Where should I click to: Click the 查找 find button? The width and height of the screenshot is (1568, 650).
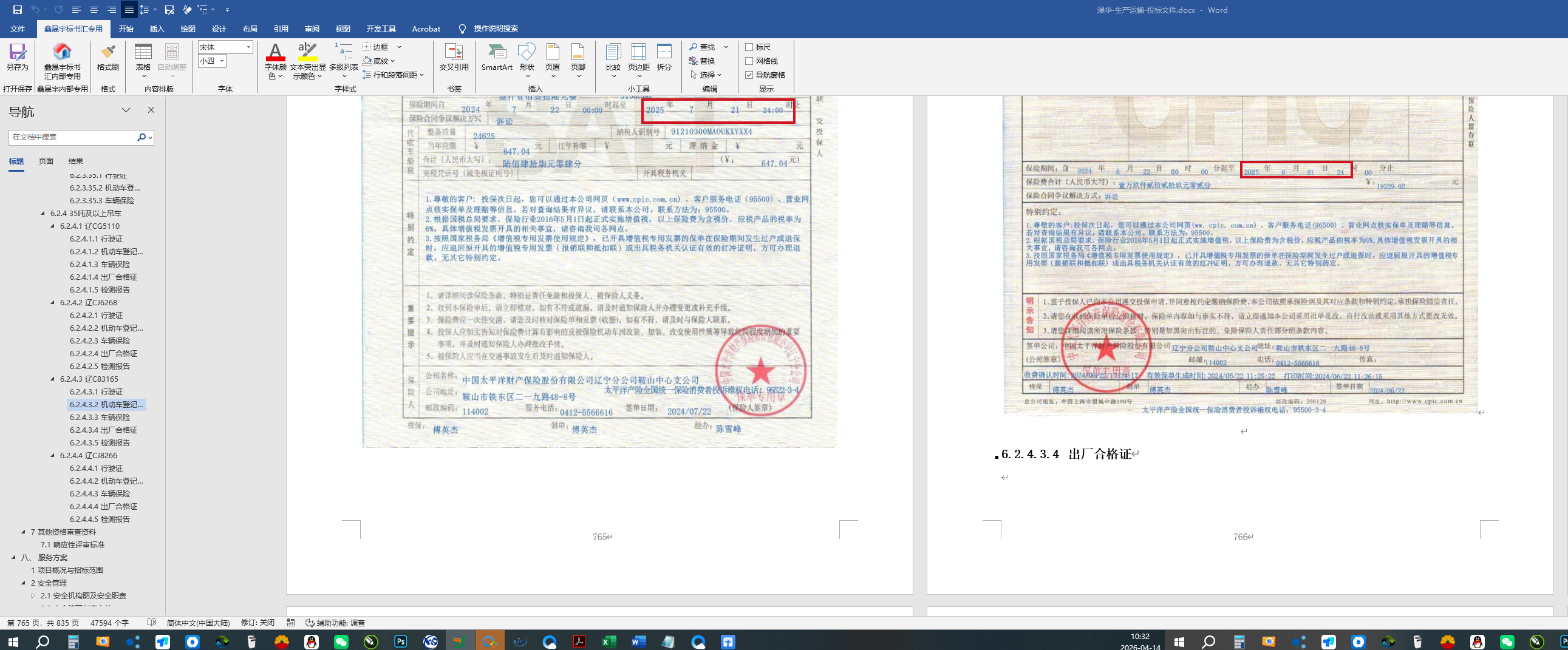(x=703, y=47)
